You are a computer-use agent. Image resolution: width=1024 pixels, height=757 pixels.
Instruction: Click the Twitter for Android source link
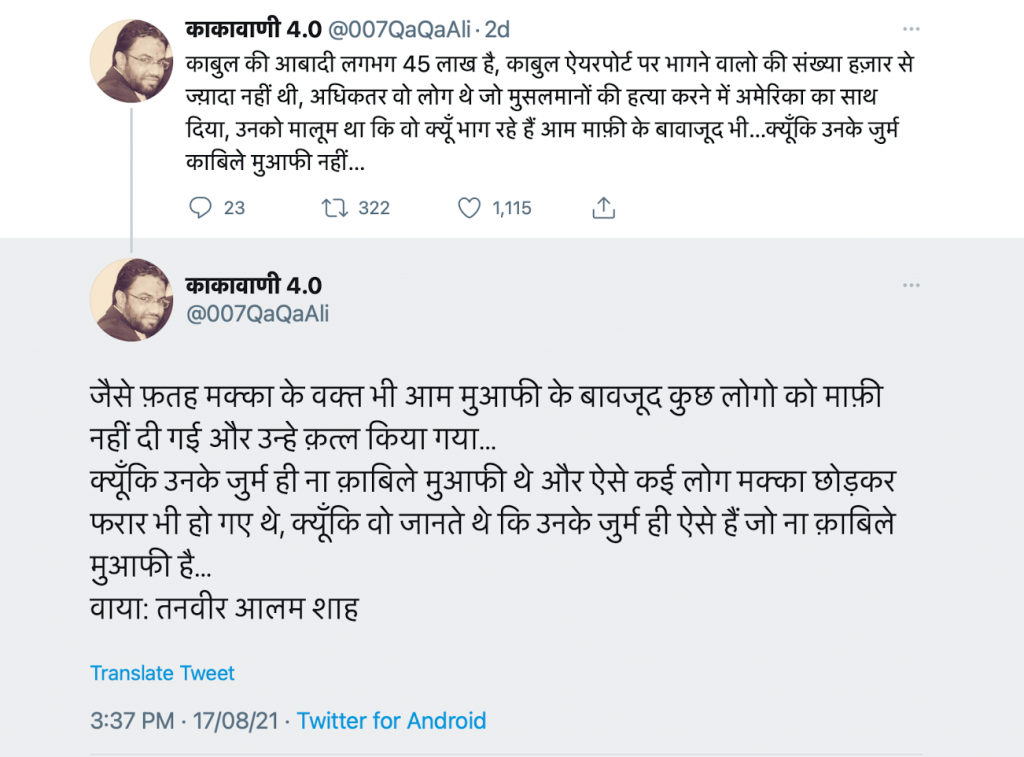[391, 720]
